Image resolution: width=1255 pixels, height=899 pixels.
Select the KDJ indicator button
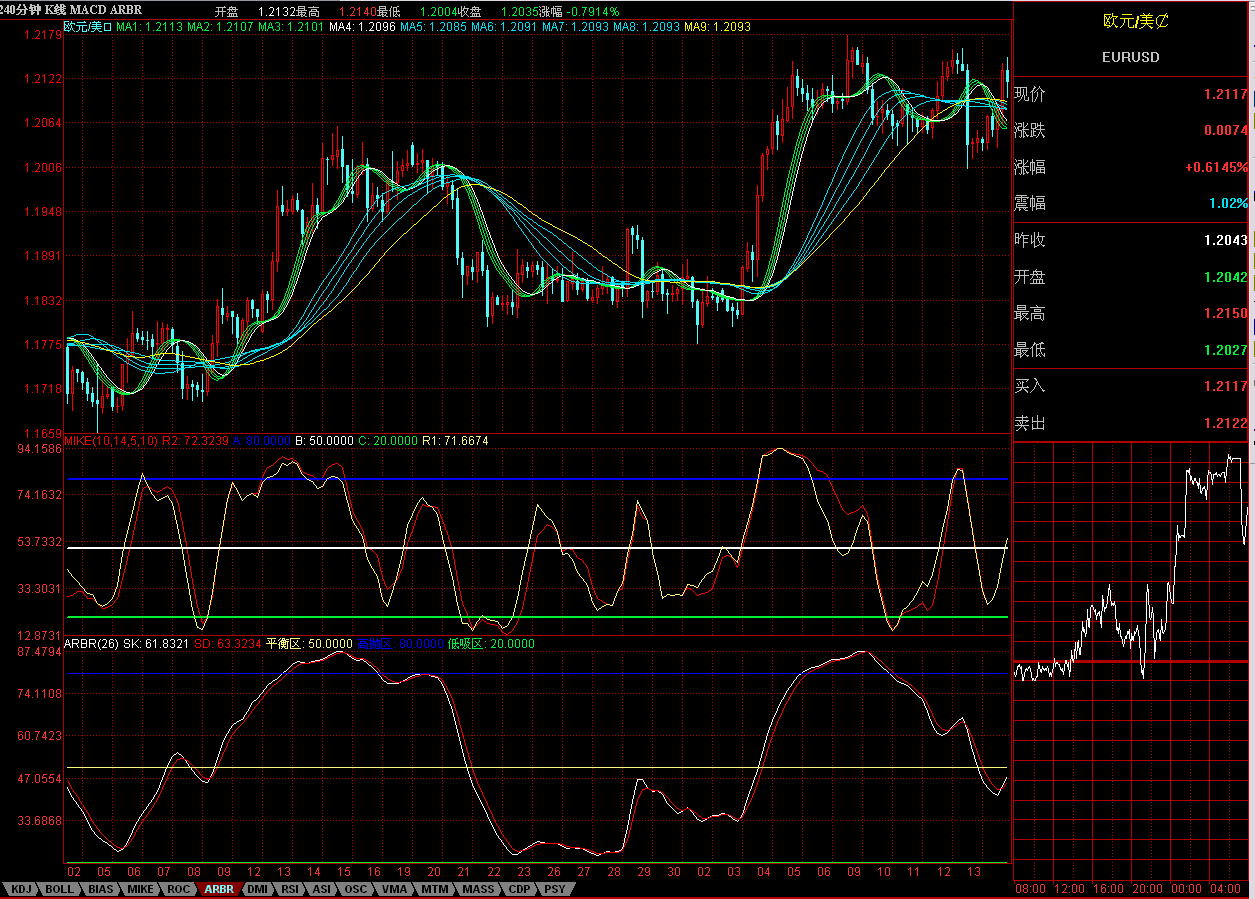pos(23,888)
